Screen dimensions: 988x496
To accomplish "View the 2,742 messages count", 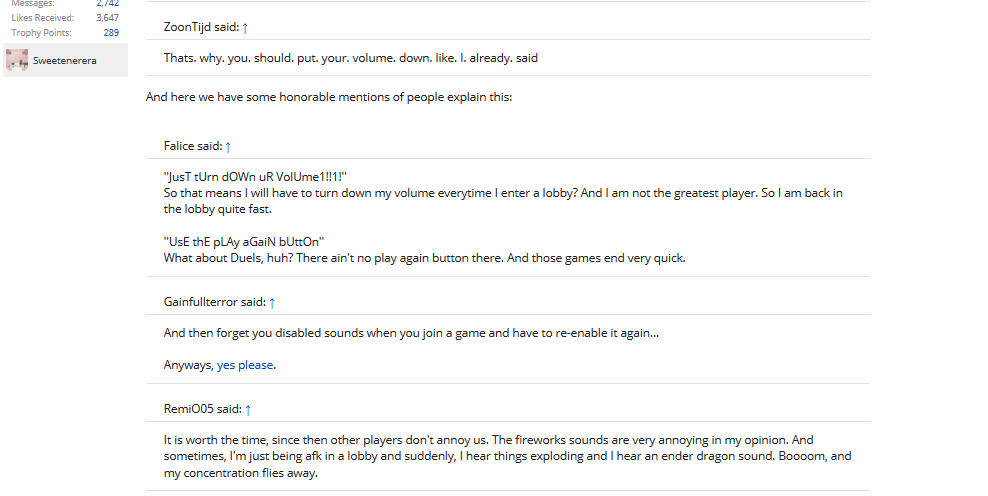I will (107, 4).
